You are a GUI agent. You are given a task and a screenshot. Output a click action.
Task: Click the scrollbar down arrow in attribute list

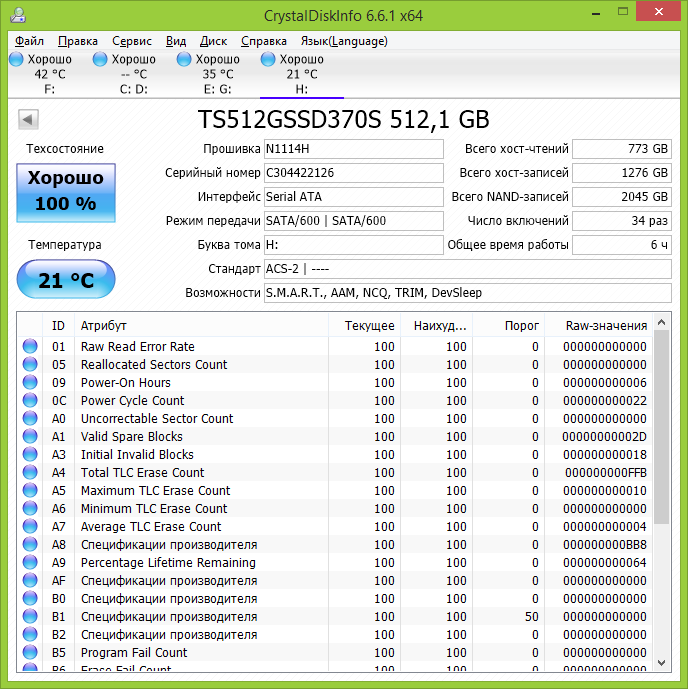(x=662, y=663)
